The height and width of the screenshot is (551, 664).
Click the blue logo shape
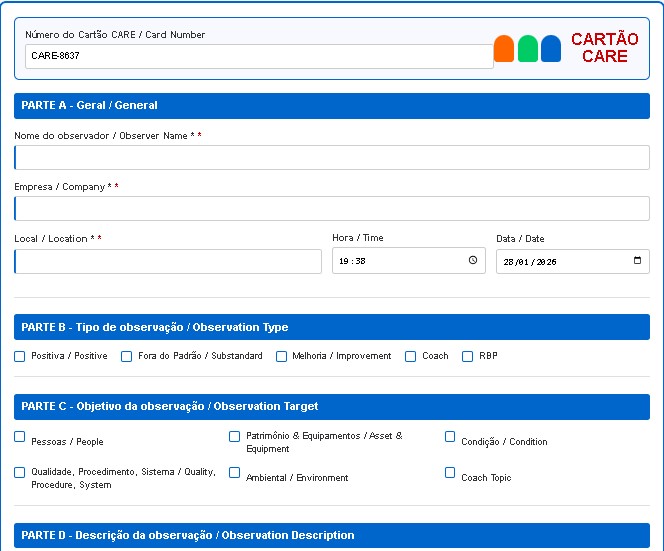(x=551, y=49)
